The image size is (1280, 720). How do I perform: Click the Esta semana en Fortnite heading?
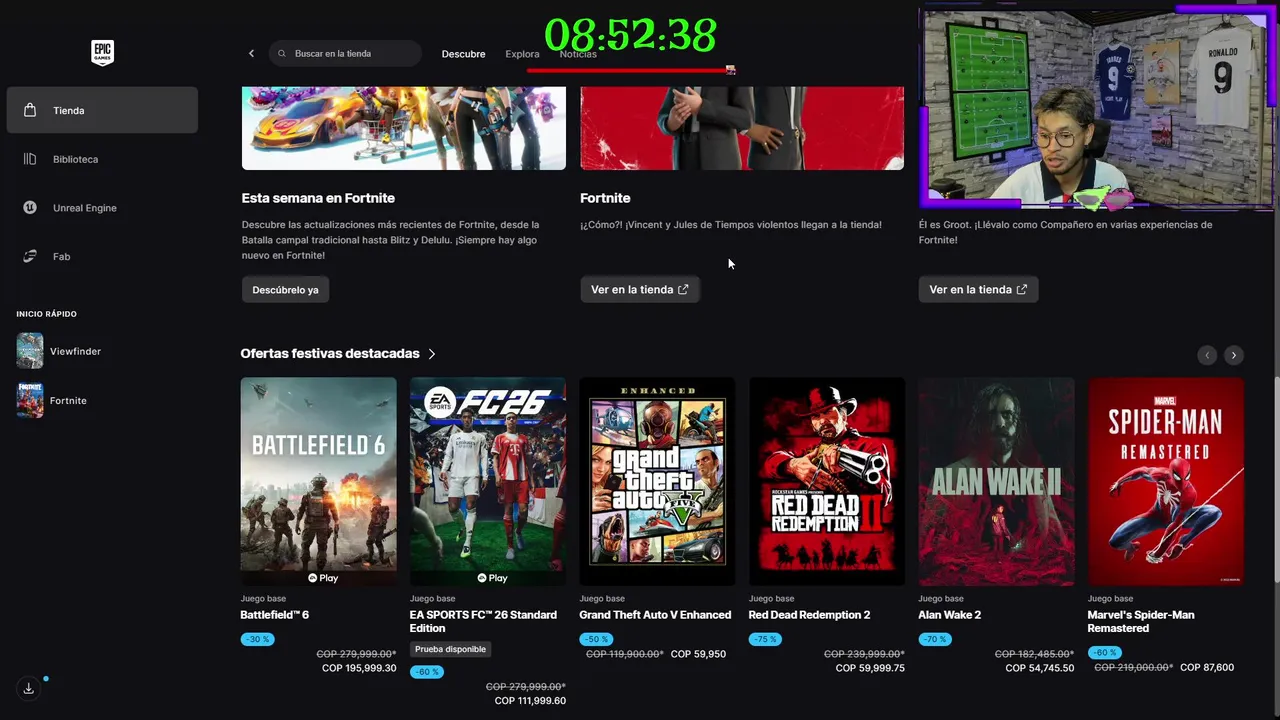click(x=318, y=198)
